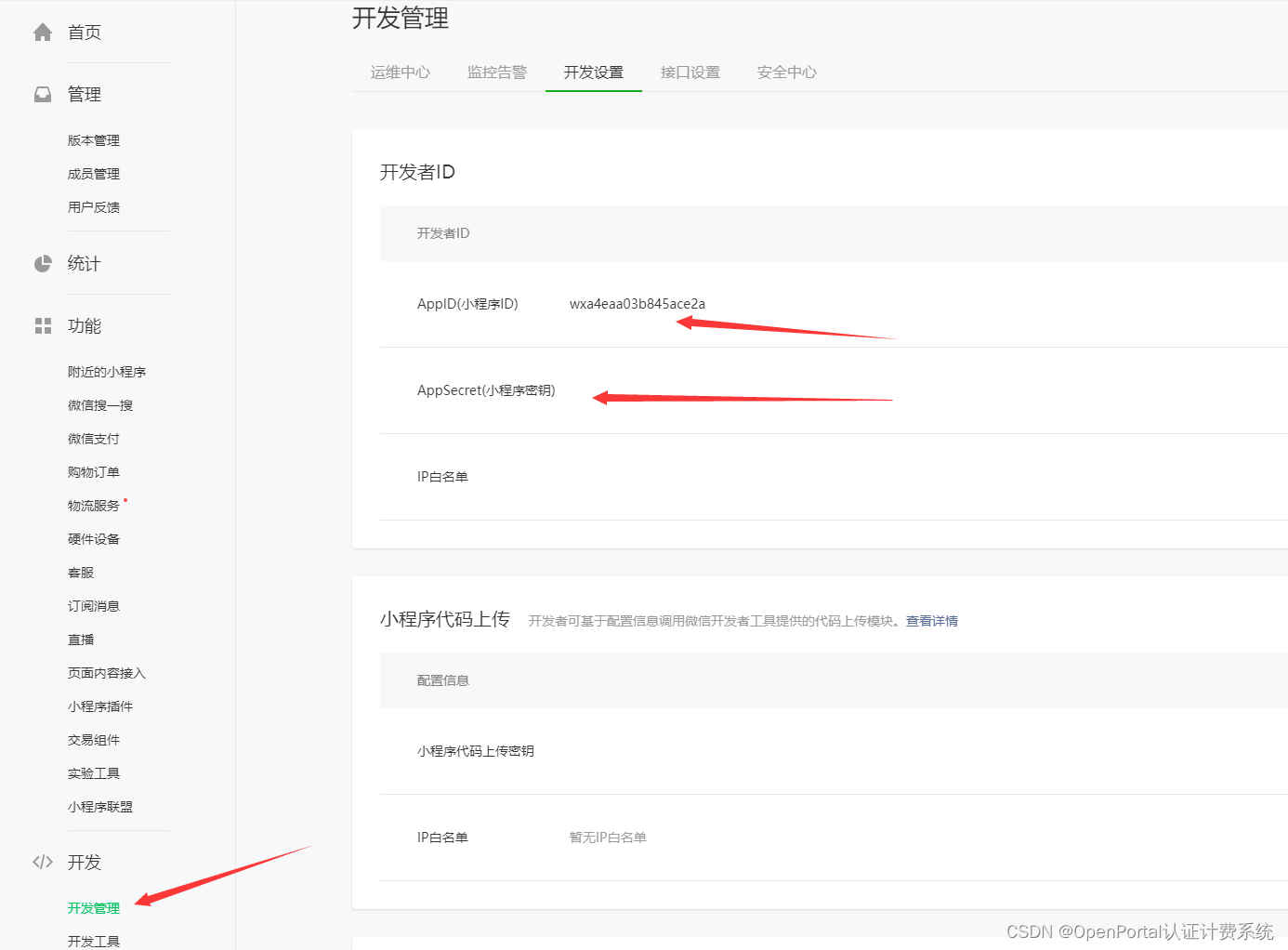Open 小程序插件 in the sidebar
Screen dimensions: 1288x950
tap(100, 706)
